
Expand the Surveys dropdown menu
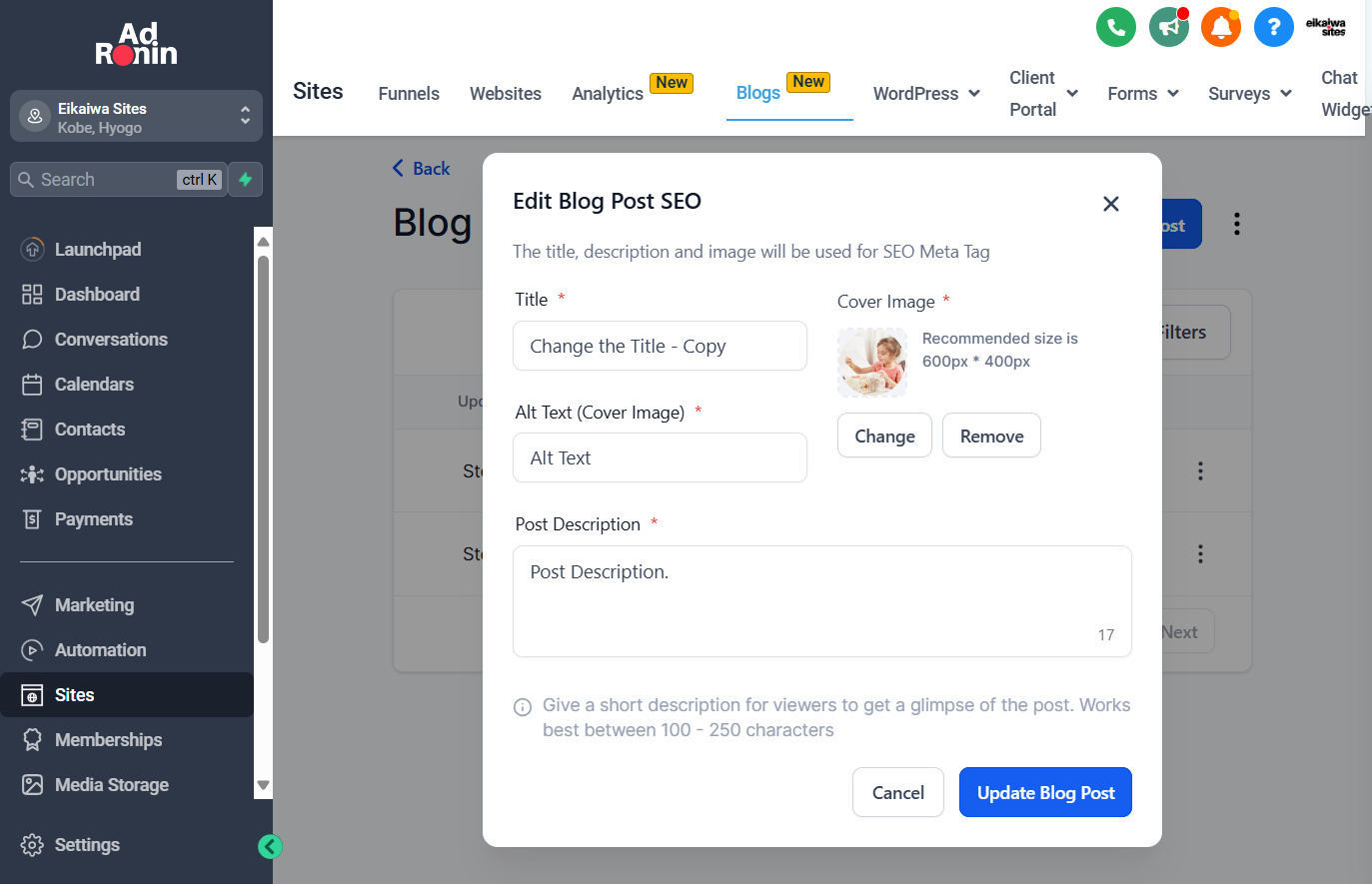coord(1250,93)
